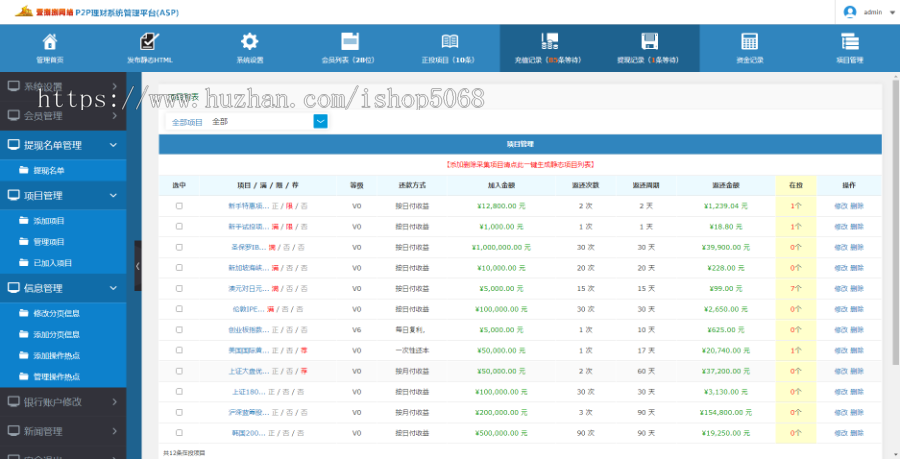
Task: Click 删除 in the ¥500,000.00 row
Action: coord(857,432)
